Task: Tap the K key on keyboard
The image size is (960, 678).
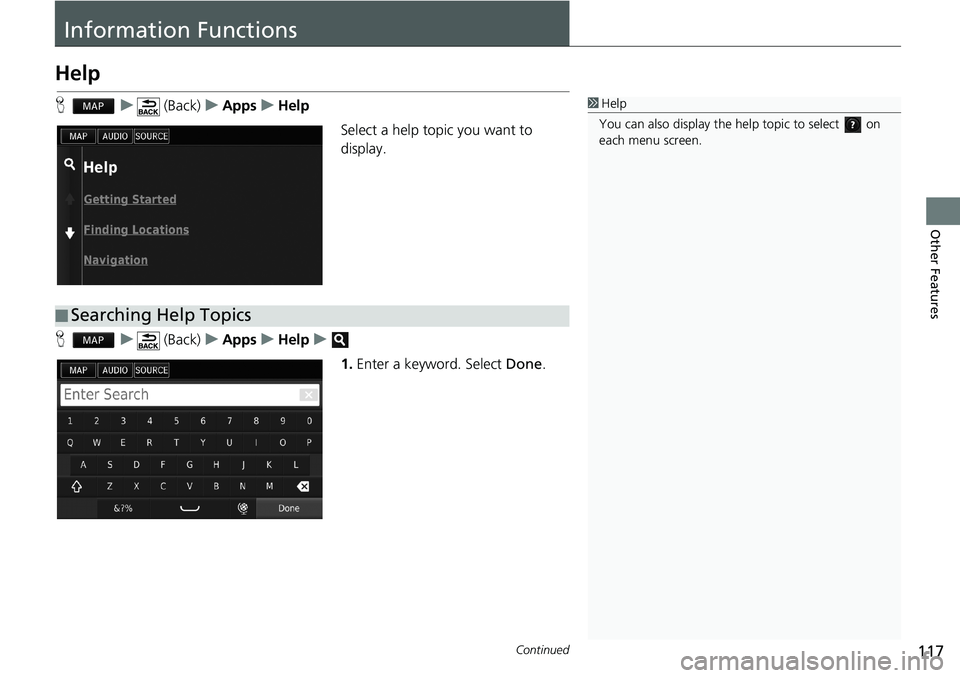Action: pyautogui.click(x=269, y=465)
